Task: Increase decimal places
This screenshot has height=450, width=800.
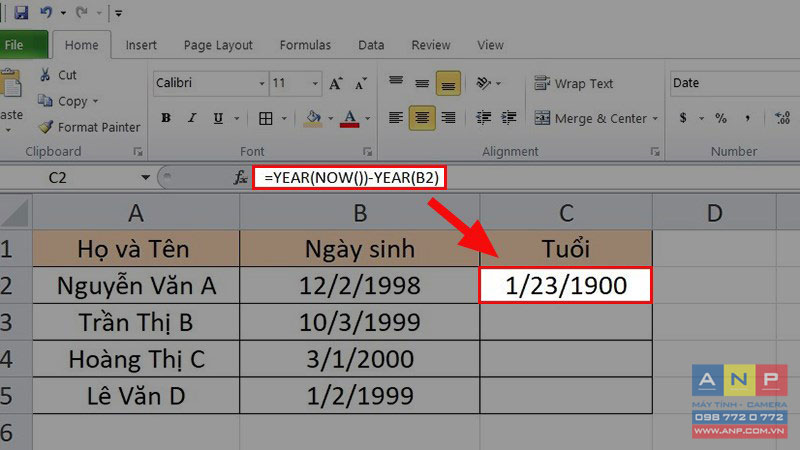Action: 783,118
